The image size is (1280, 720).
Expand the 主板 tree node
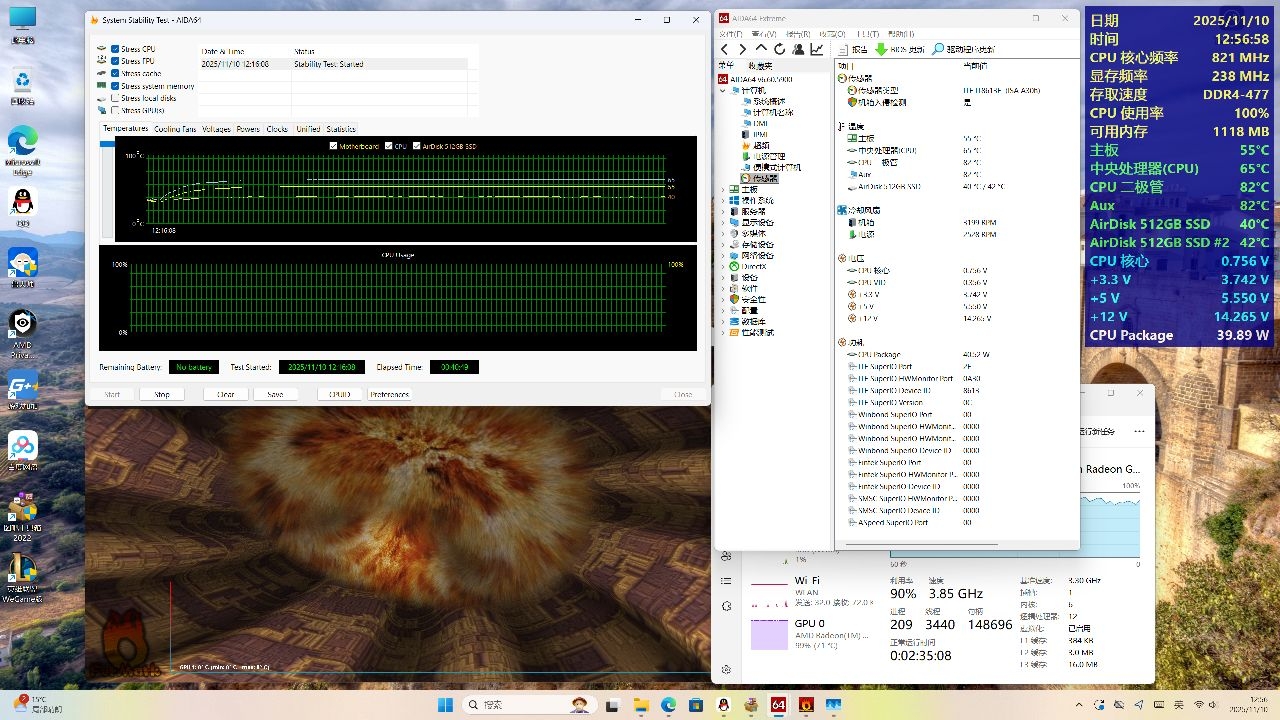[x=724, y=189]
